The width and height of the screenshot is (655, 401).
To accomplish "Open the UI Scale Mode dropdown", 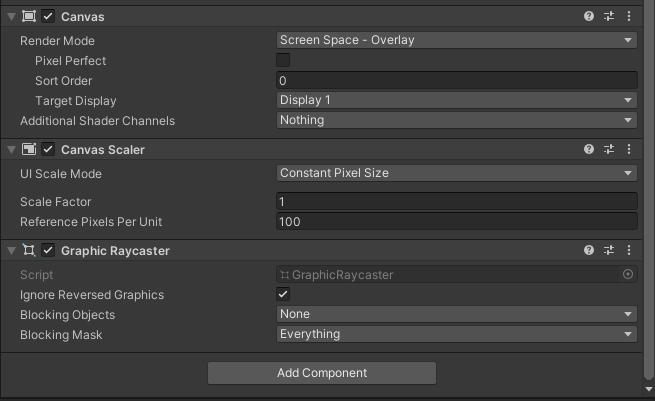I will point(456,173).
